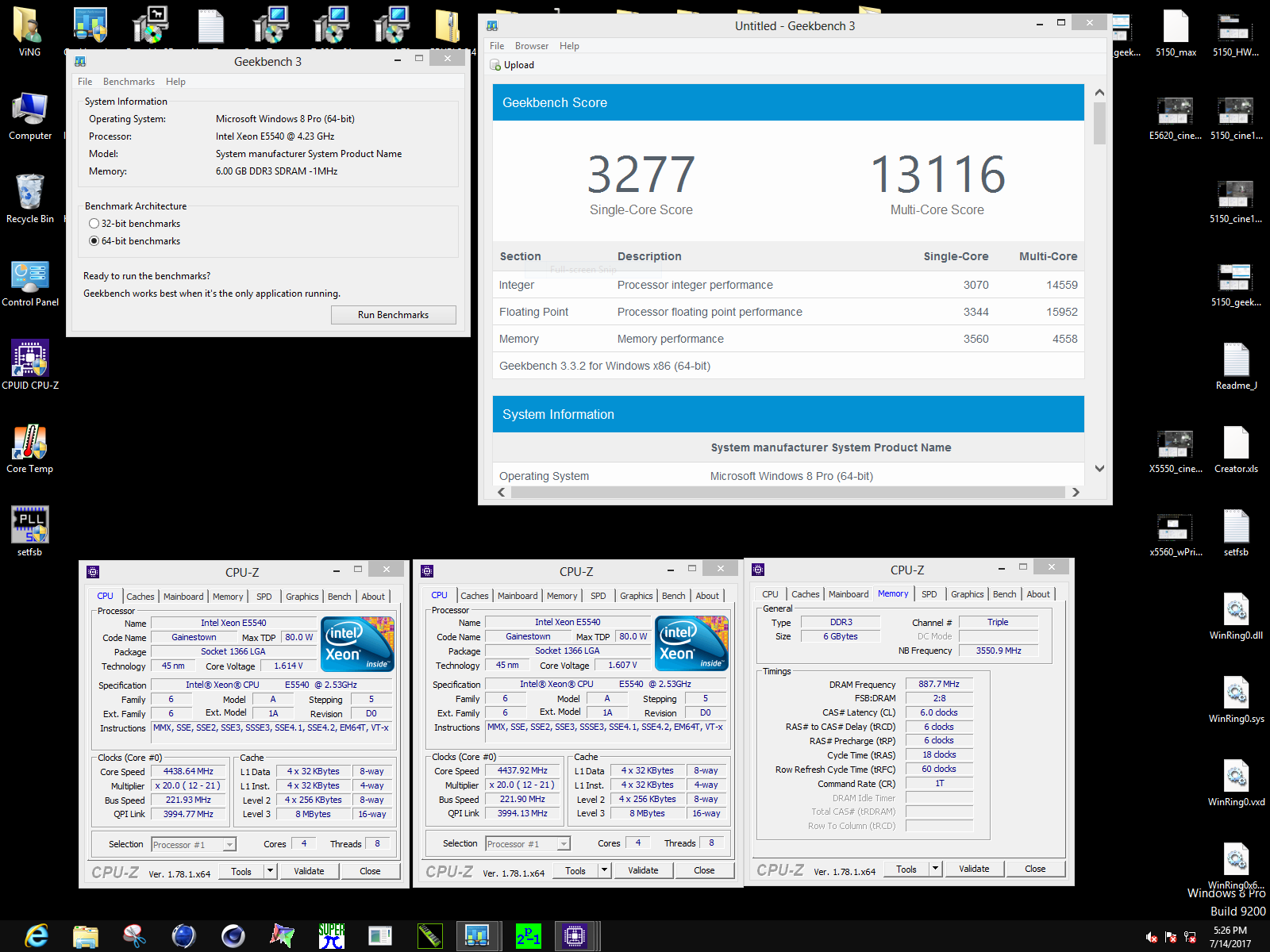The height and width of the screenshot is (952, 1270).
Task: Open Tools dropdown arrow in CPU-Z Memory window
Action: 935,869
